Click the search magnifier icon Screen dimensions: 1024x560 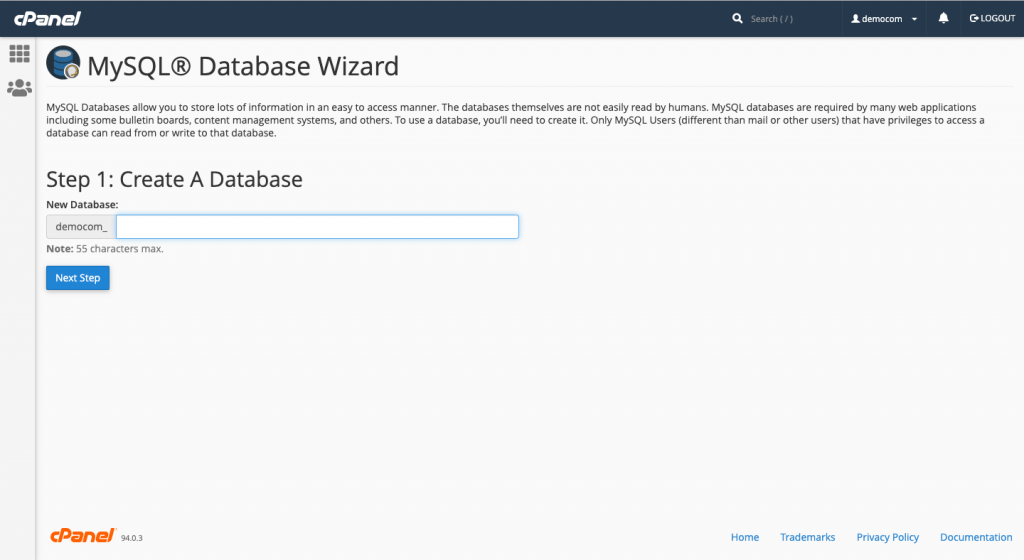click(737, 18)
